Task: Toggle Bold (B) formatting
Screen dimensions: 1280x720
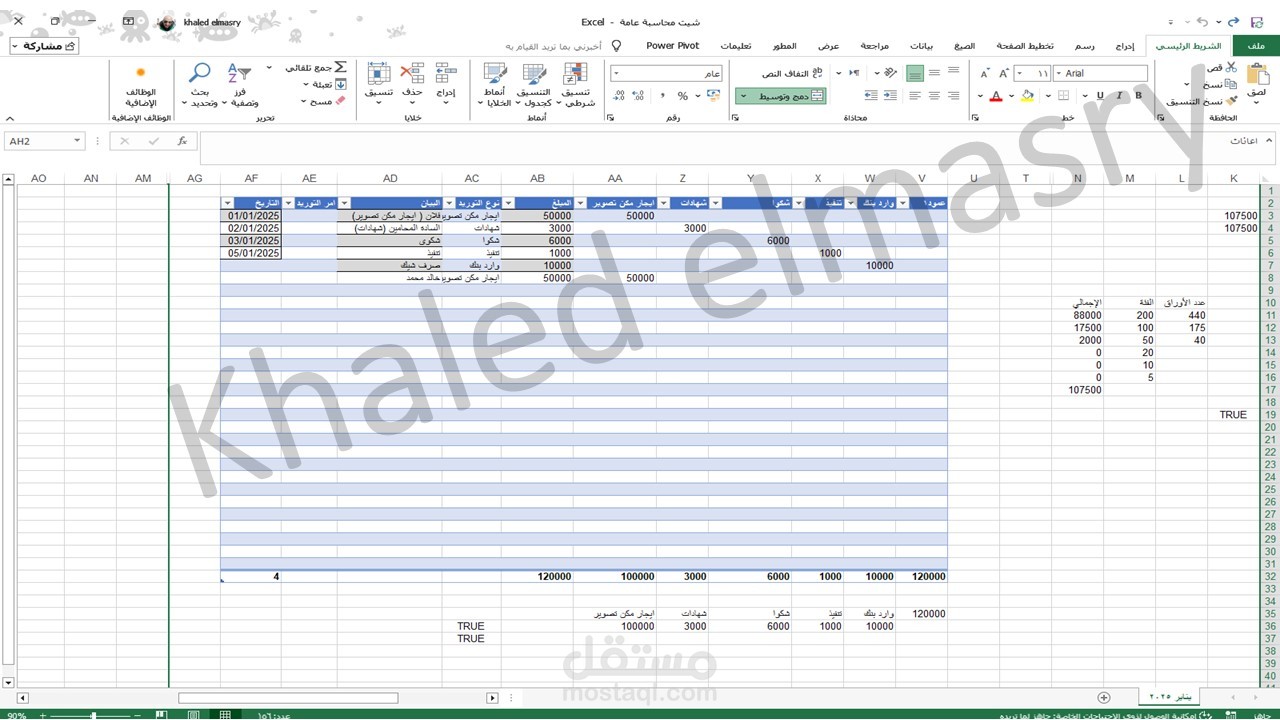Action: click(x=1138, y=96)
